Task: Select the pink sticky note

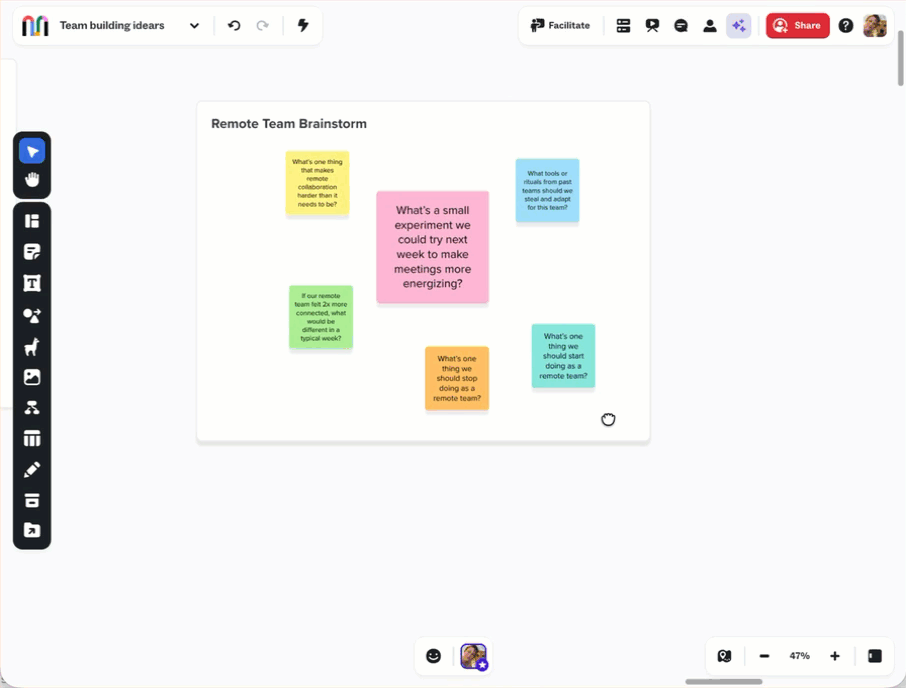Action: (432, 247)
